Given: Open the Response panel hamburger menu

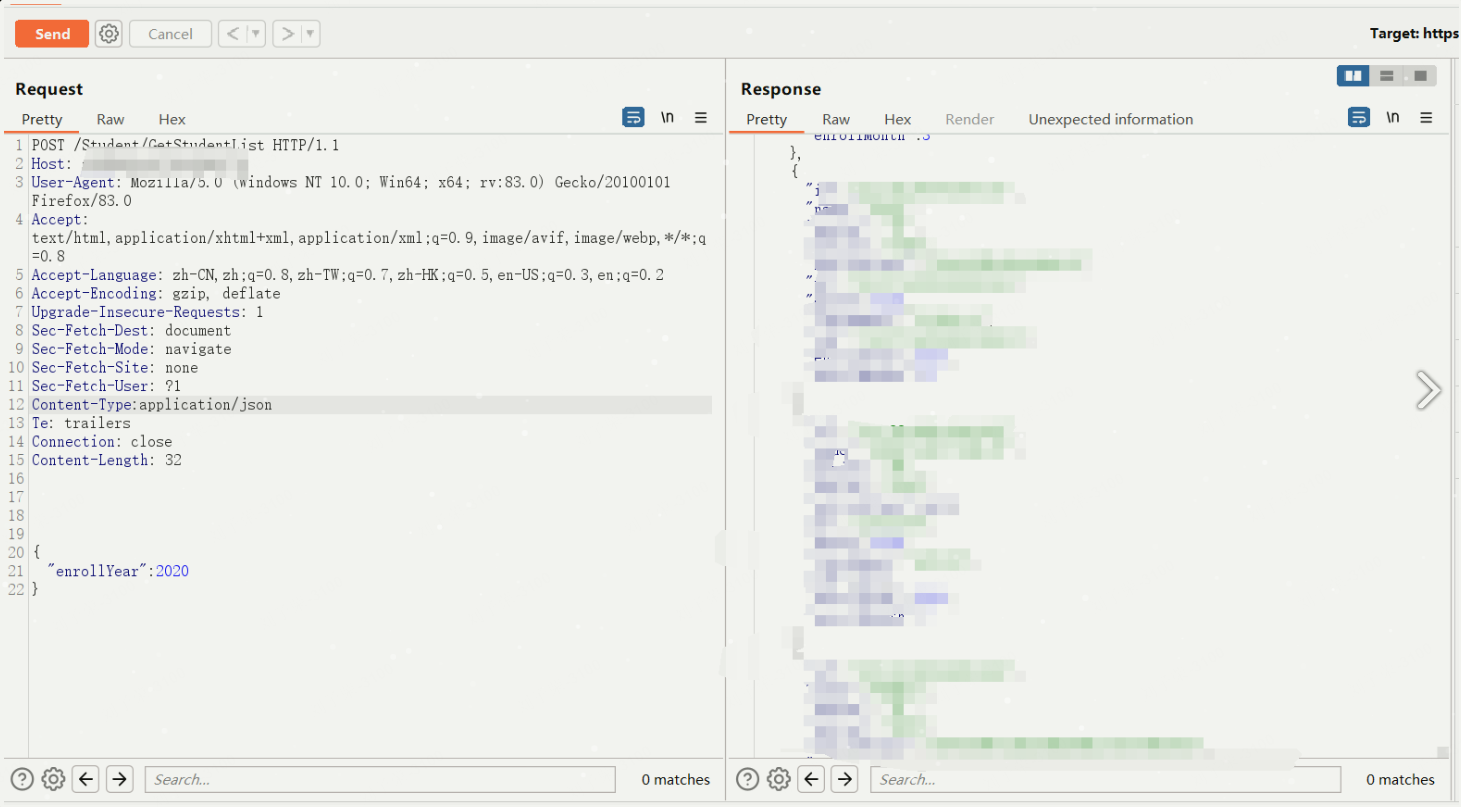Looking at the screenshot, I should click(1426, 118).
